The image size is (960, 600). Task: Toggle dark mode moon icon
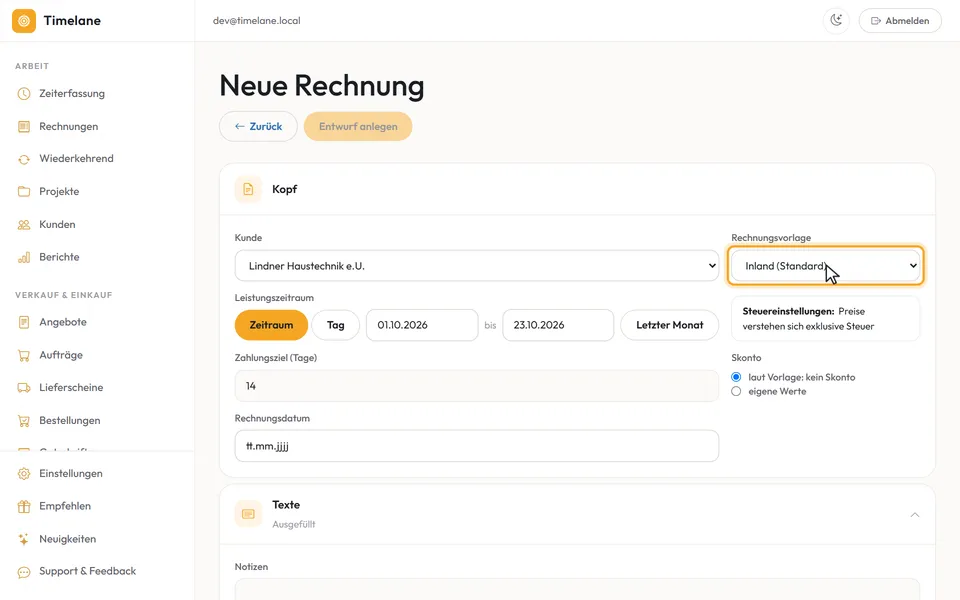pos(836,21)
